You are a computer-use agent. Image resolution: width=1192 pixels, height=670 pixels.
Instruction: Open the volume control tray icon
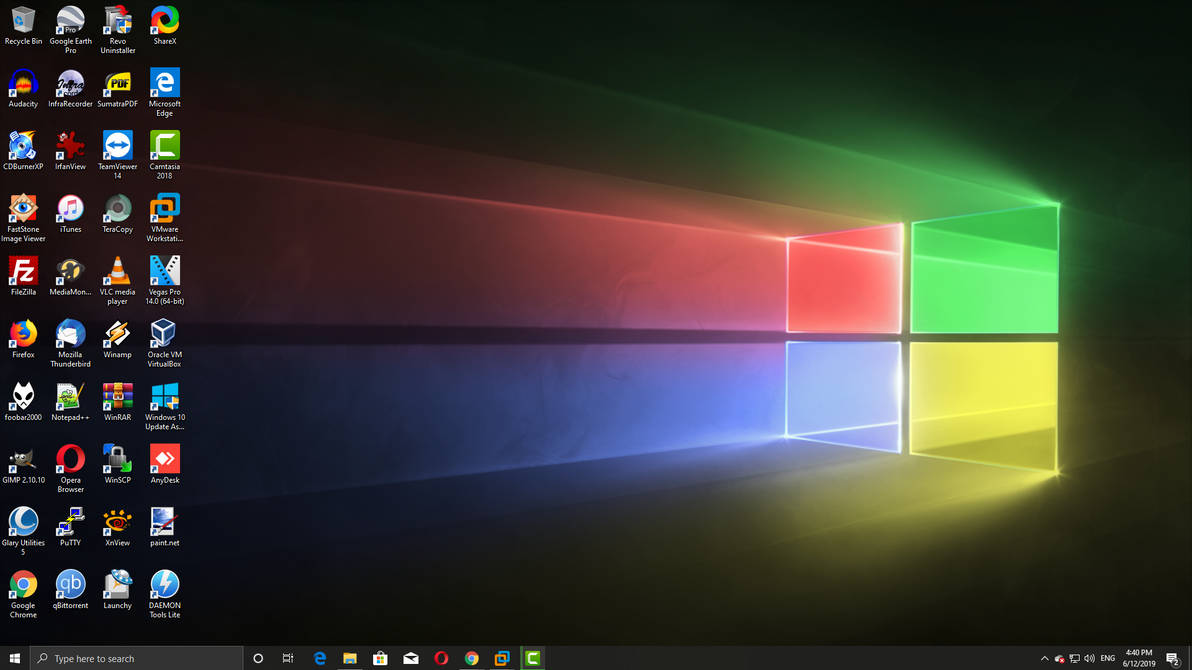tap(1089, 659)
